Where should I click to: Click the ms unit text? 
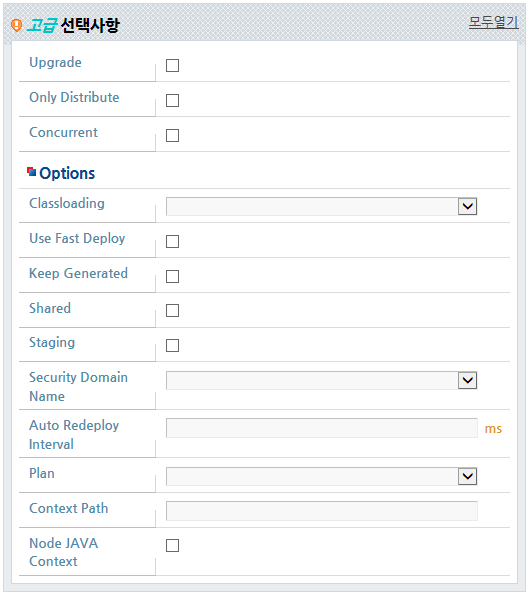coord(493,429)
